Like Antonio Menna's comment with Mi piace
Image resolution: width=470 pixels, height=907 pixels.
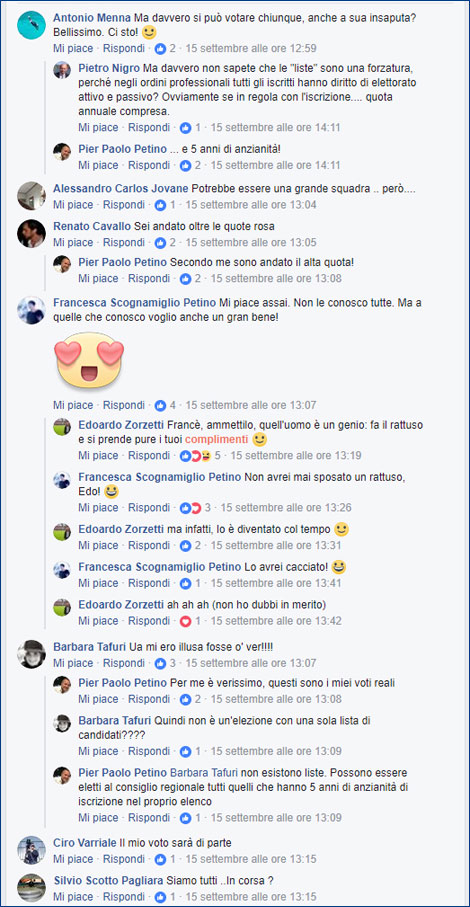73,49
